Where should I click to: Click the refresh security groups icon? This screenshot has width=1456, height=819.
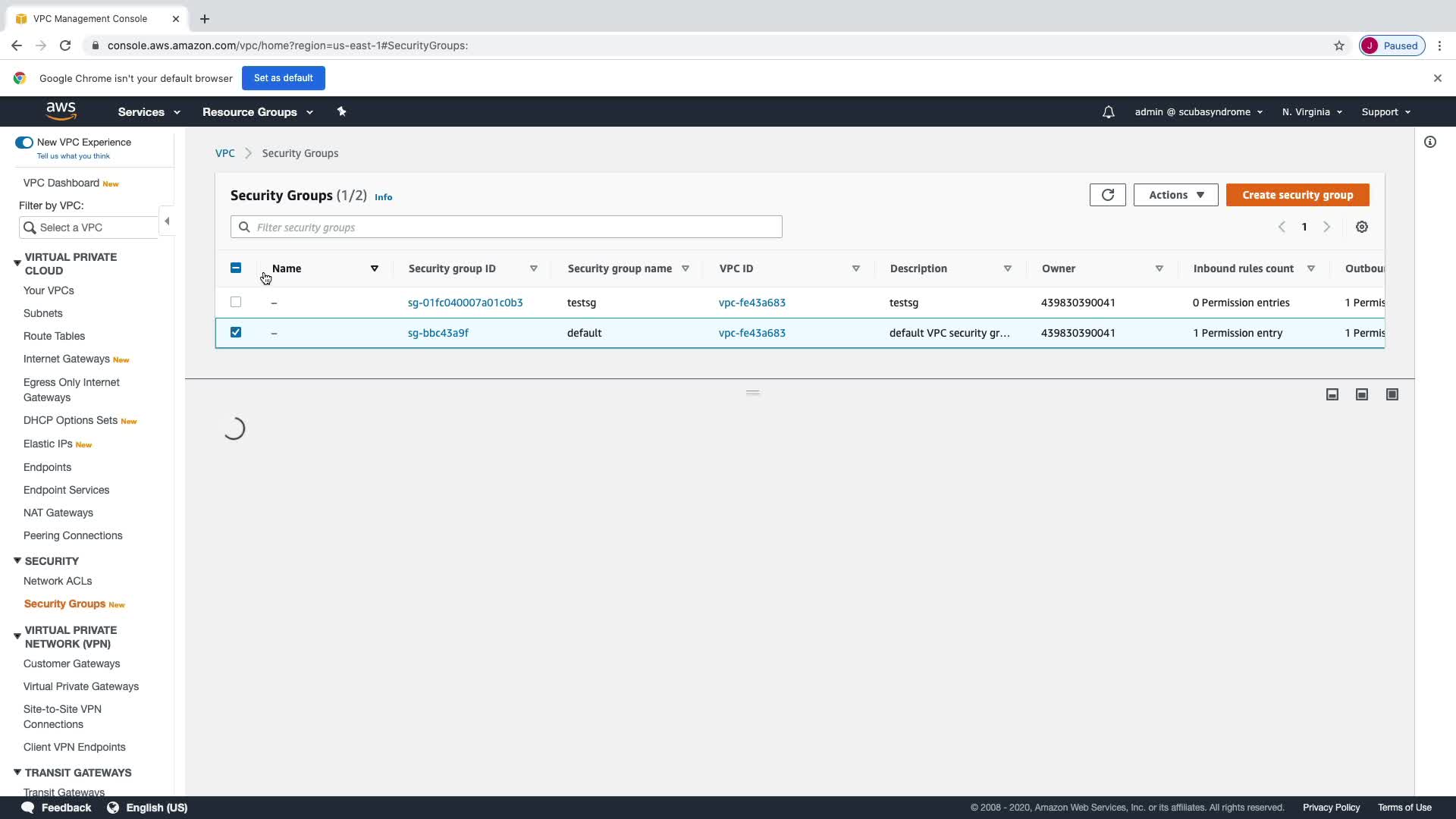tap(1107, 195)
